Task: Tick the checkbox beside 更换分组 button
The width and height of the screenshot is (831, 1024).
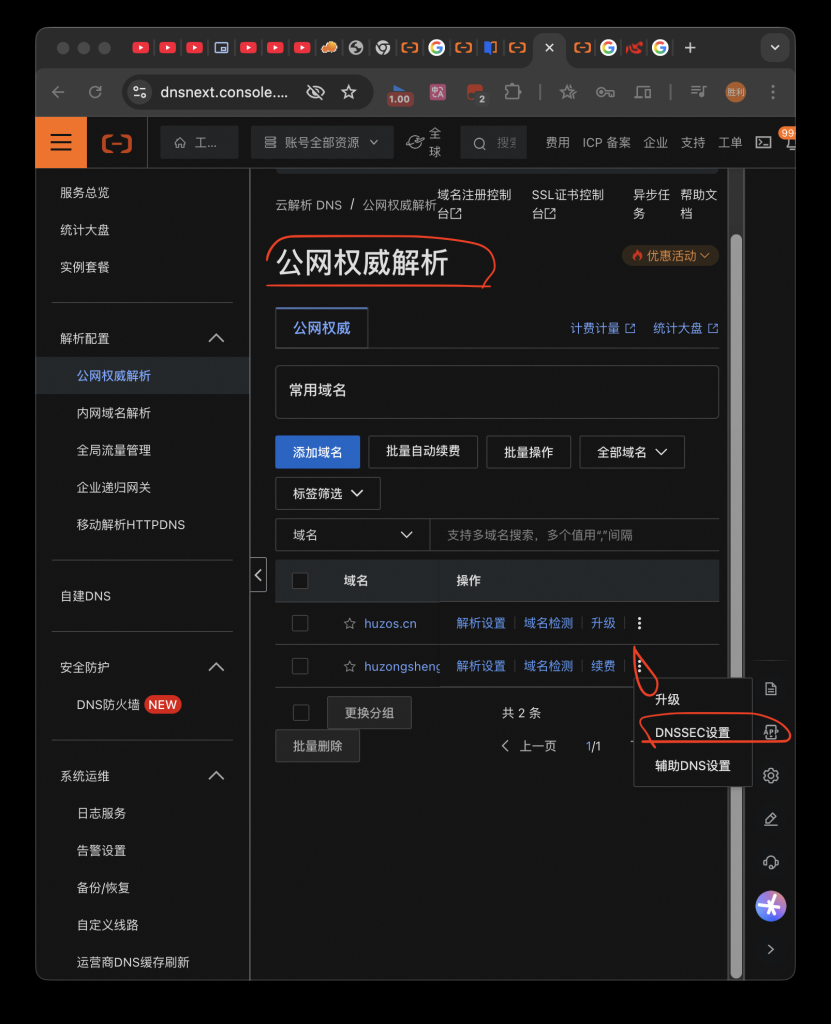Action: coord(300,712)
